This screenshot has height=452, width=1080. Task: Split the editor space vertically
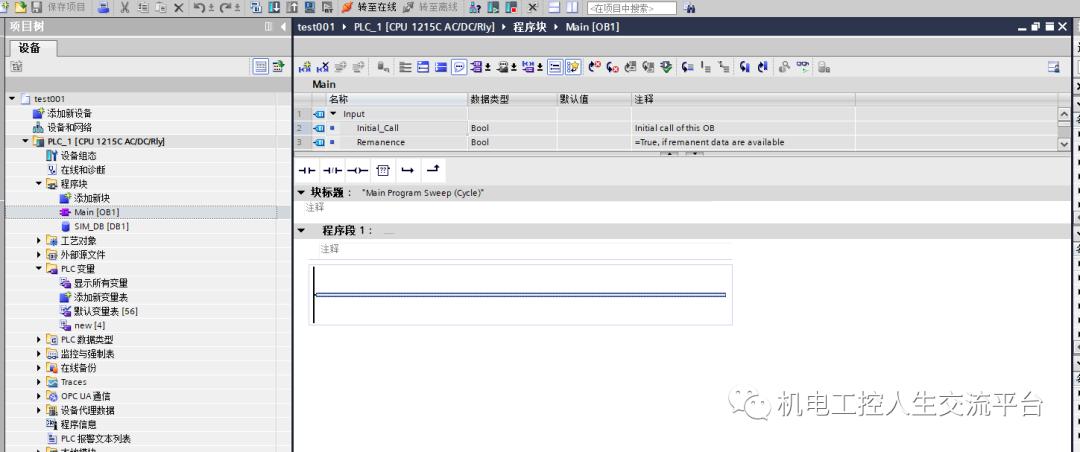tap(573, 8)
